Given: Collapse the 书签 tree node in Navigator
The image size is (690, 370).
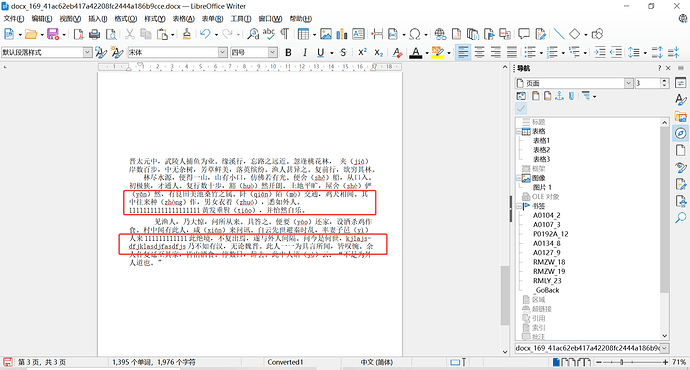Looking at the screenshot, I should [519, 206].
